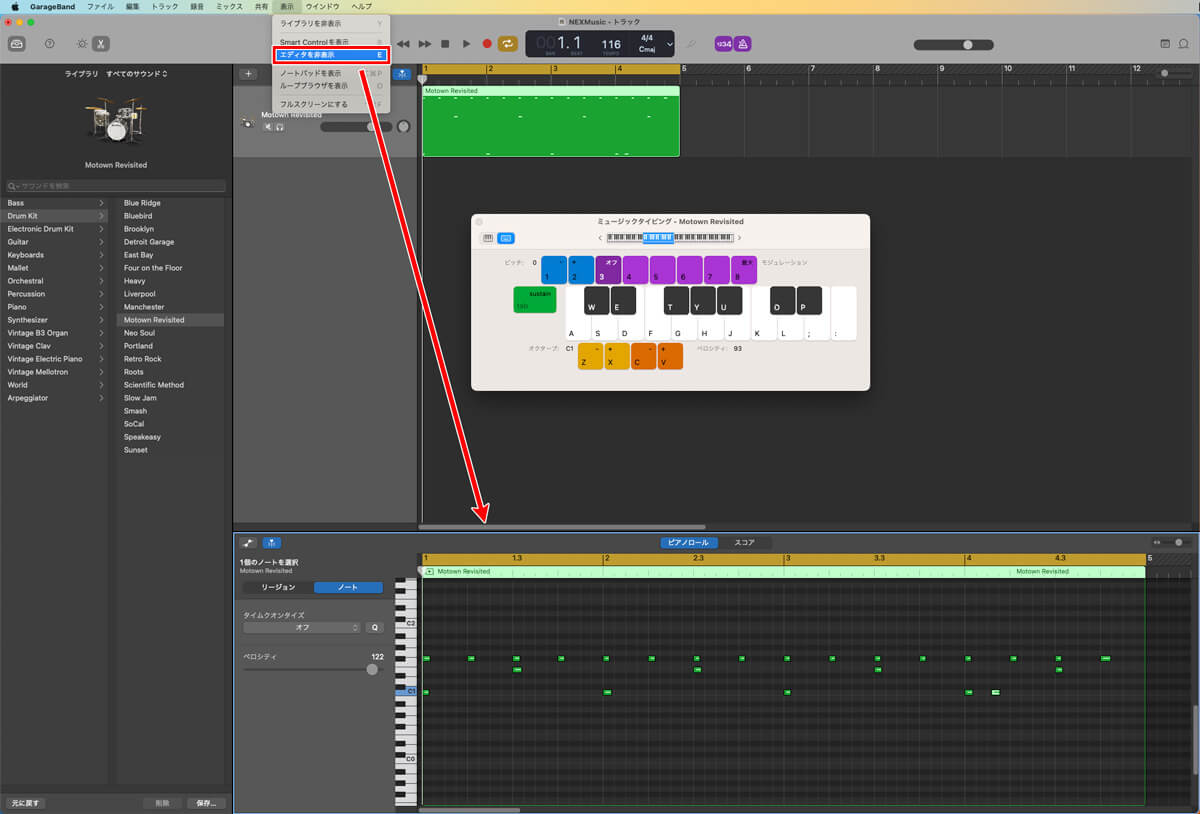1200x814 pixels.
Task: Choose ライブラリを非表示 from the menu
Action: [x=331, y=23]
